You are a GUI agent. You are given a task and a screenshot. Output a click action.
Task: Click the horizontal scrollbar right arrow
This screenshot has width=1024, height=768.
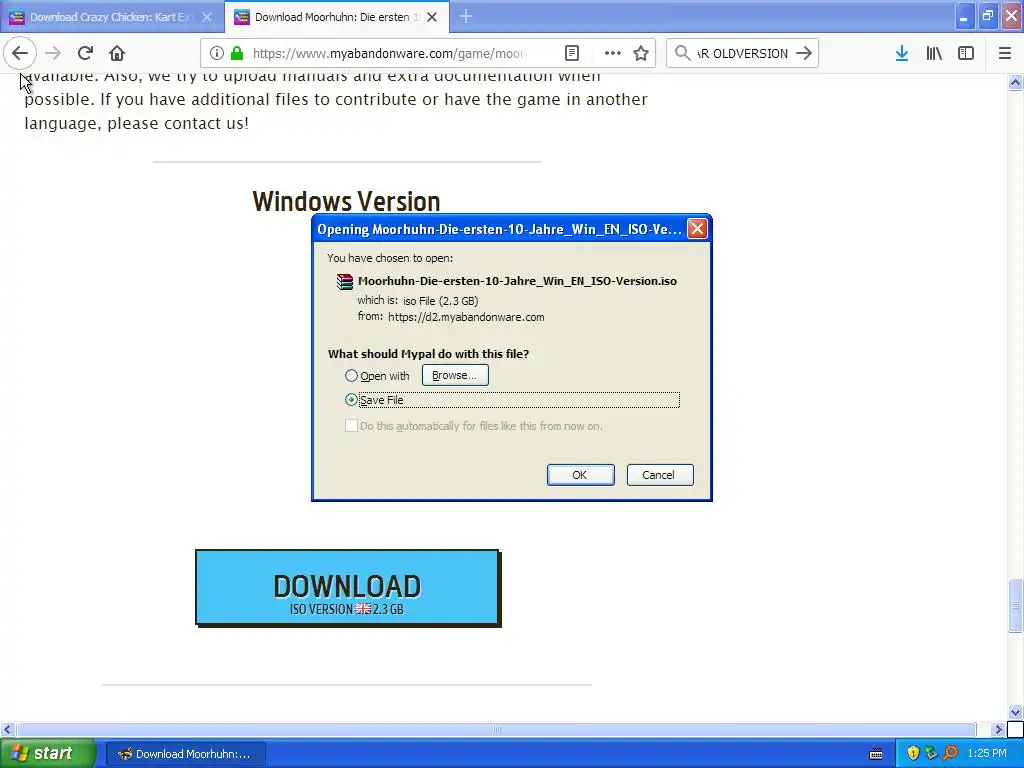coord(998,729)
